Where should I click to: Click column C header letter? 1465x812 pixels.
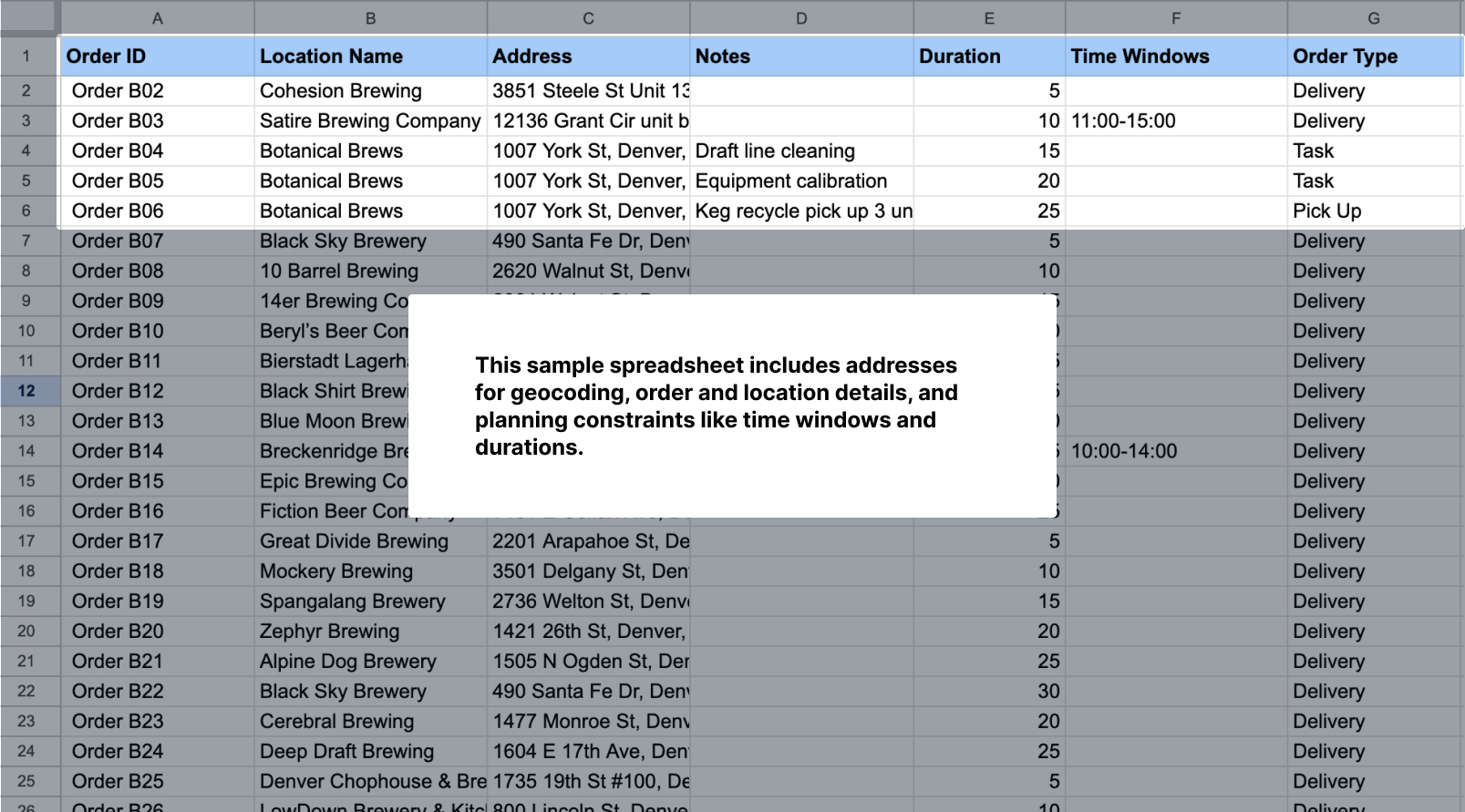(x=588, y=18)
